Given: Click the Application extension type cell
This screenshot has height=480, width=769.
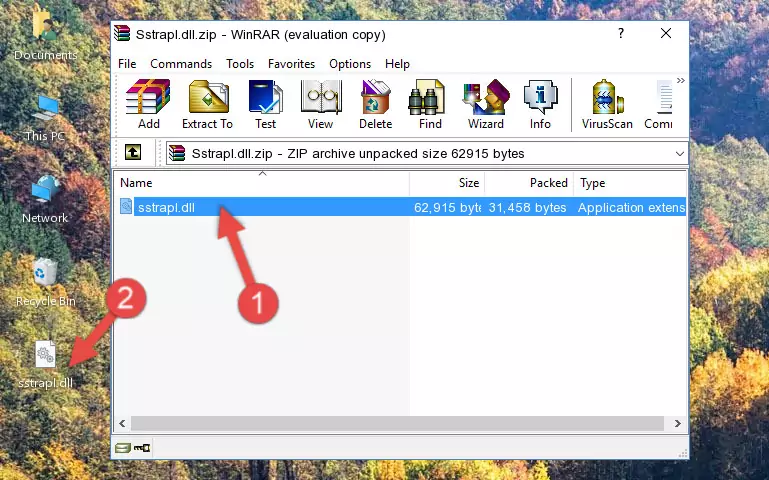Looking at the screenshot, I should [631, 207].
